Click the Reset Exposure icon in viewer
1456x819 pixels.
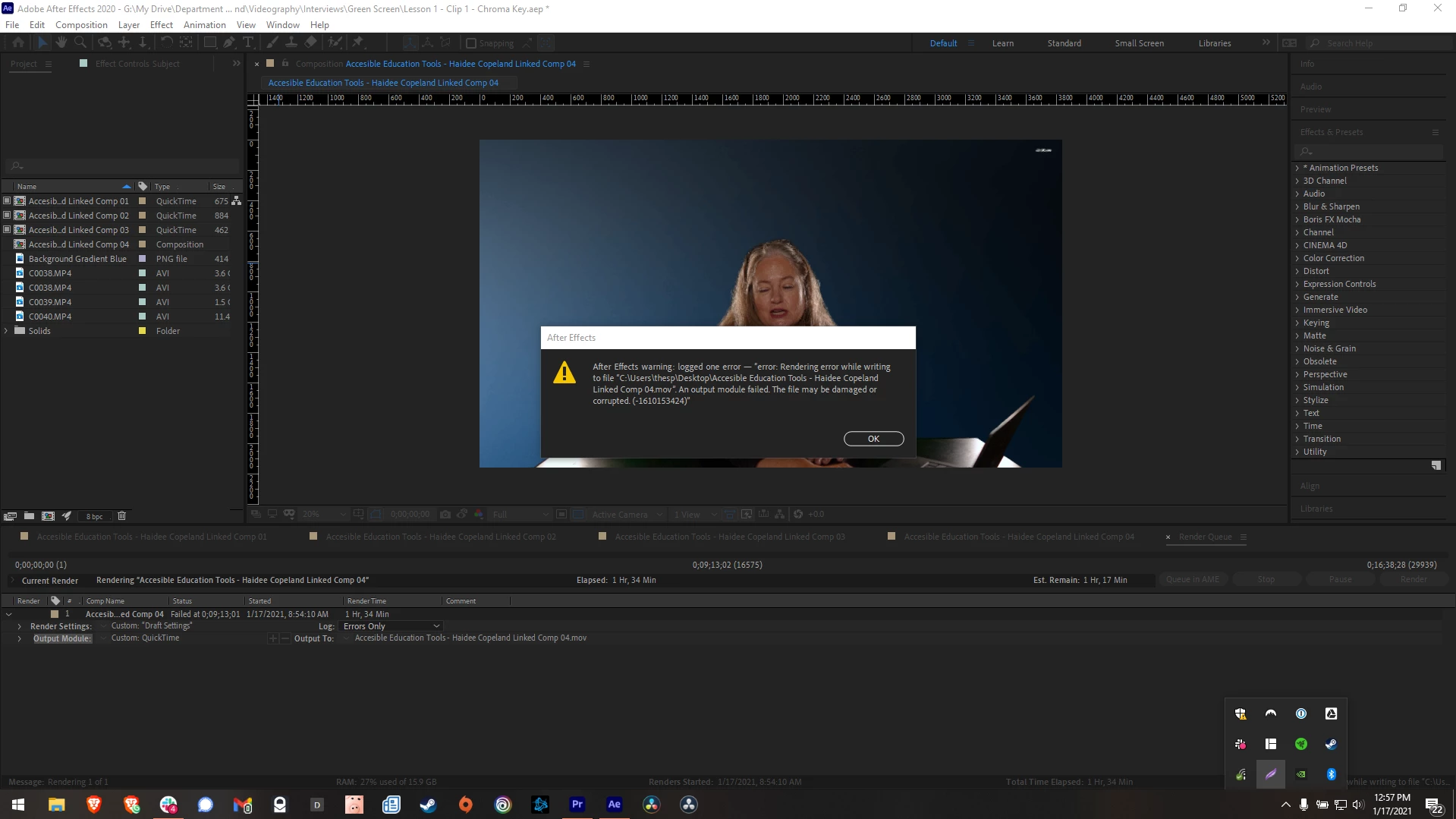798,514
